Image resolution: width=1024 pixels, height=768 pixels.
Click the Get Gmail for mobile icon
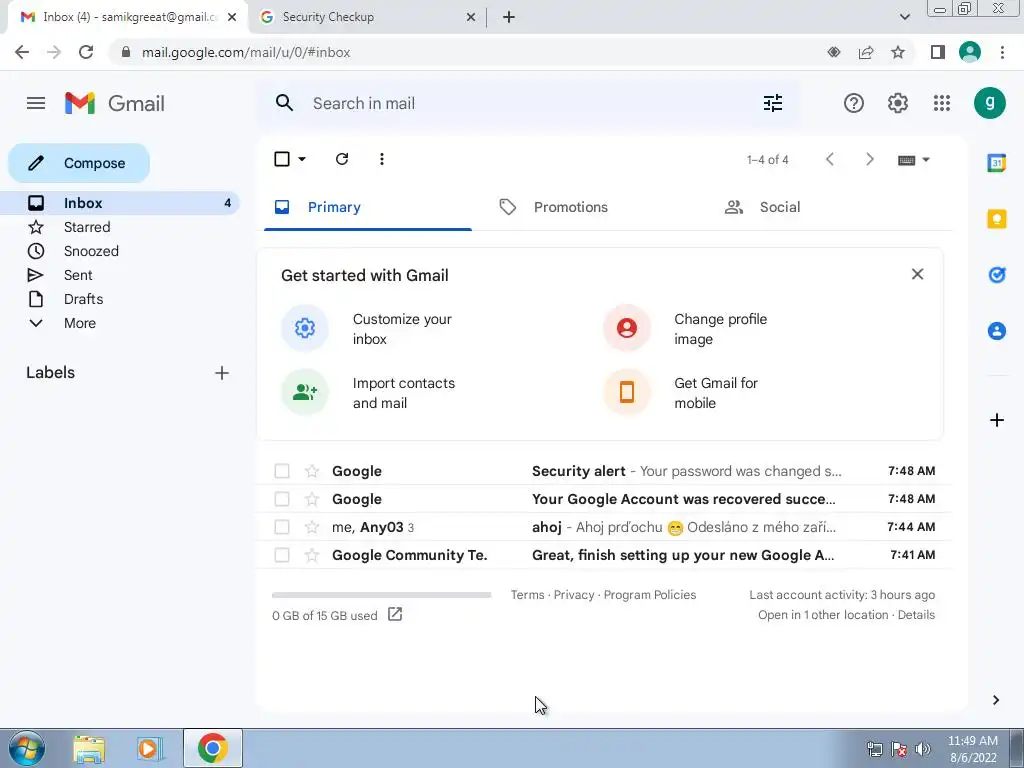click(627, 392)
